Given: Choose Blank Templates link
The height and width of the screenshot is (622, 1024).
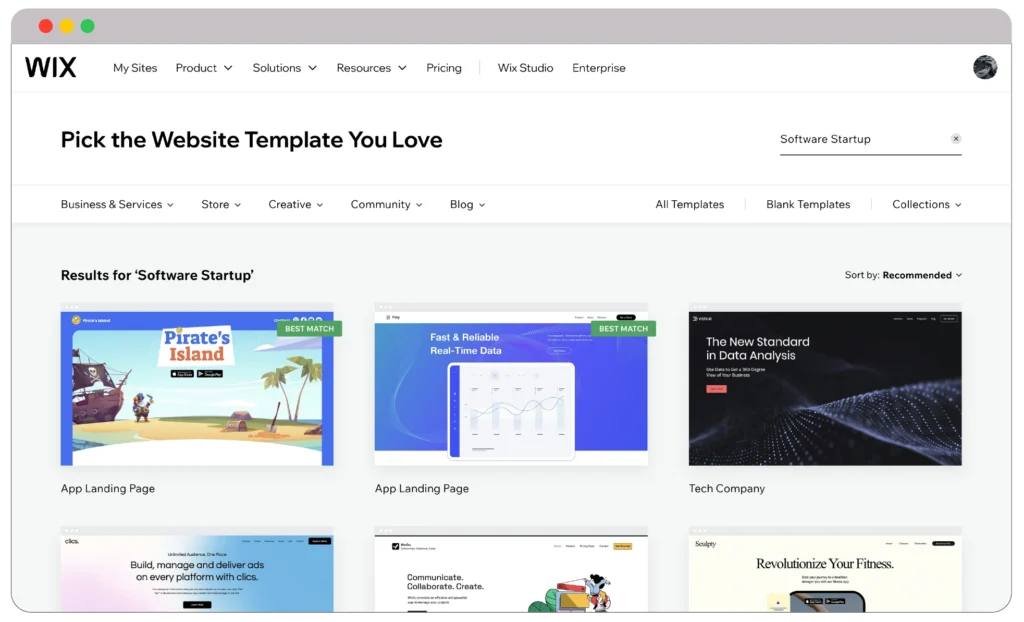Looking at the screenshot, I should pyautogui.click(x=808, y=204).
